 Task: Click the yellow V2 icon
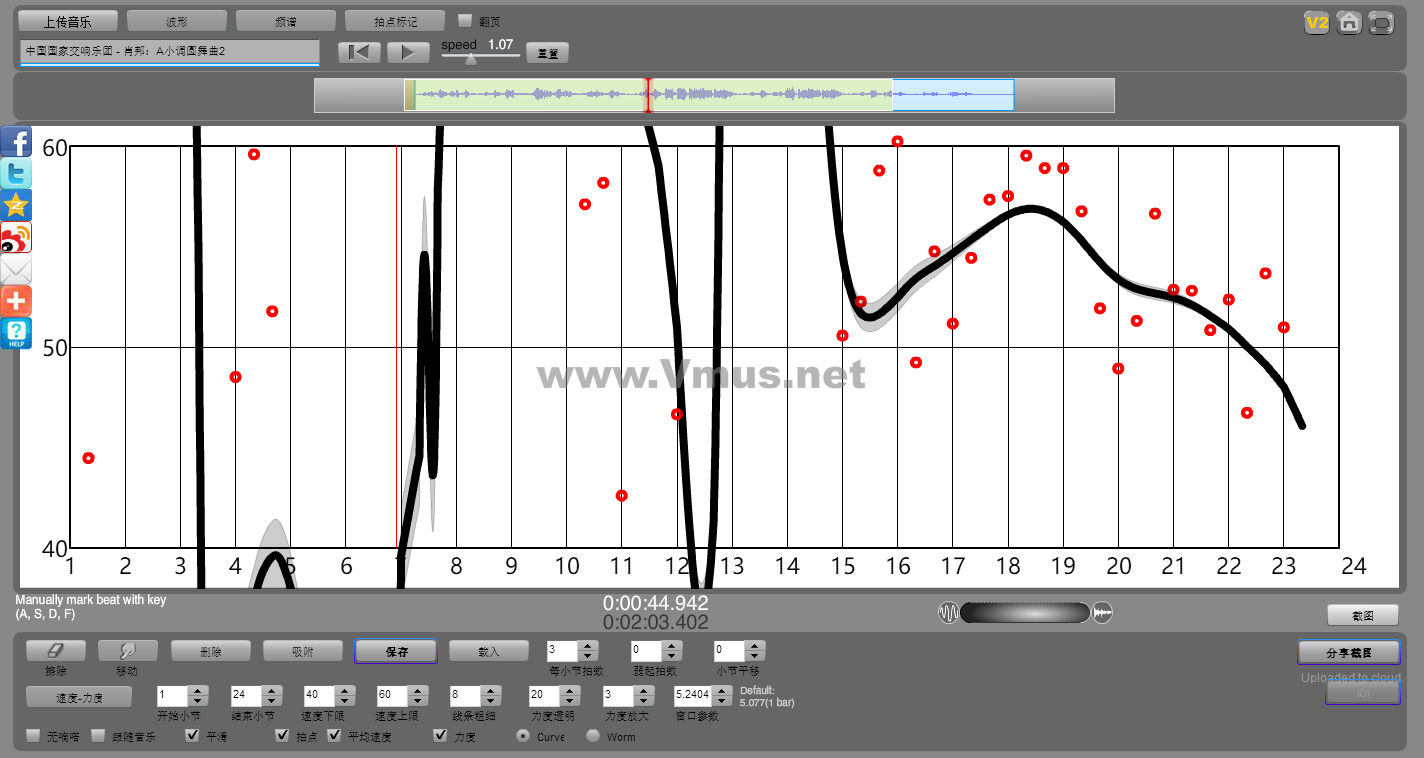pos(1317,22)
